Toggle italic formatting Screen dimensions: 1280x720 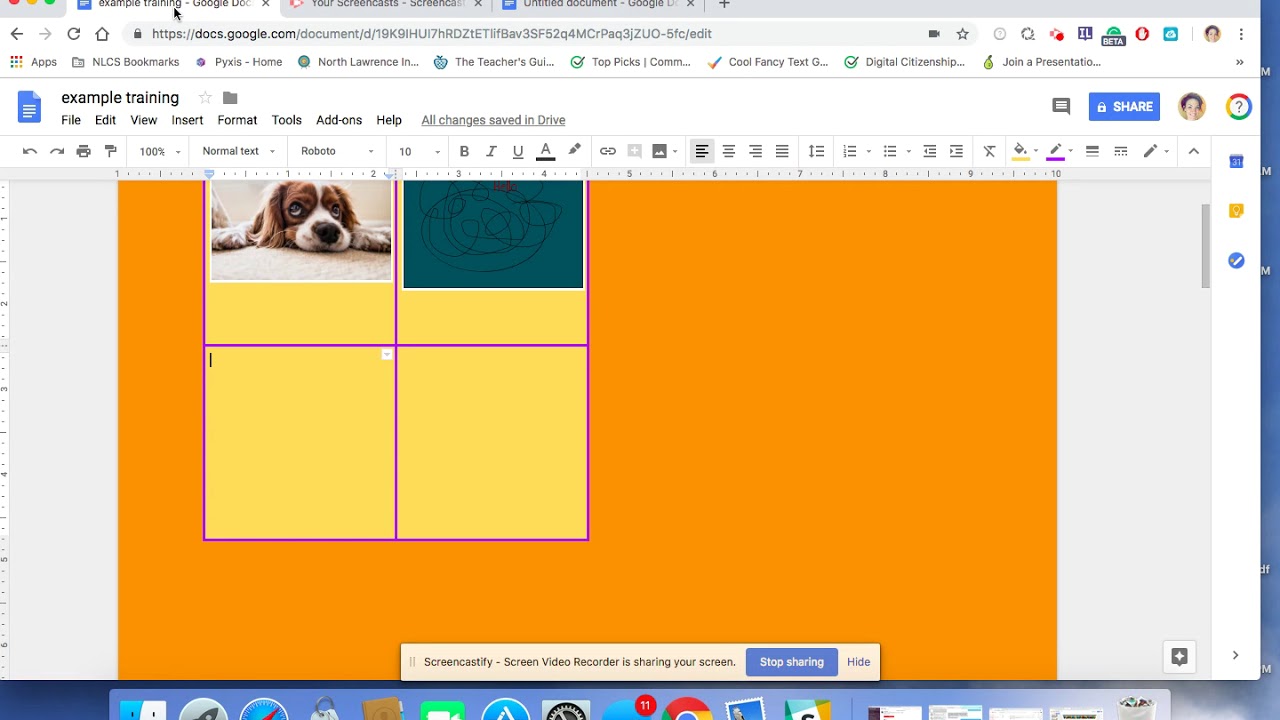tap(491, 151)
